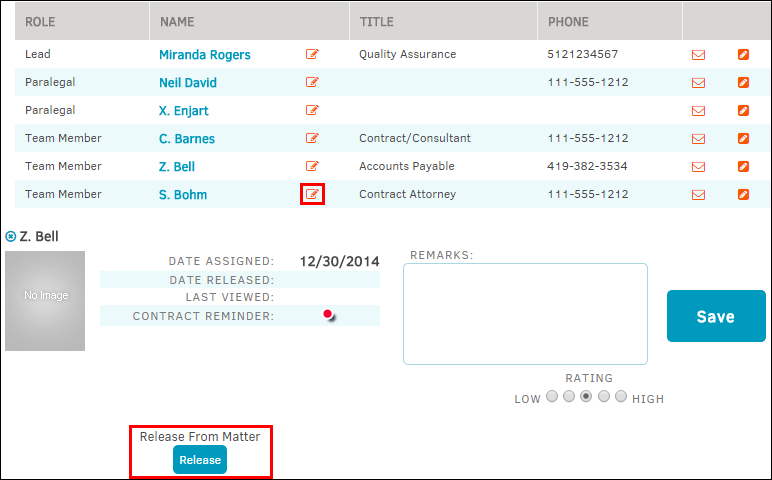This screenshot has width=772, height=480.
Task: Click solid pencil icon in C. Barnes row
Action: pos(743,138)
